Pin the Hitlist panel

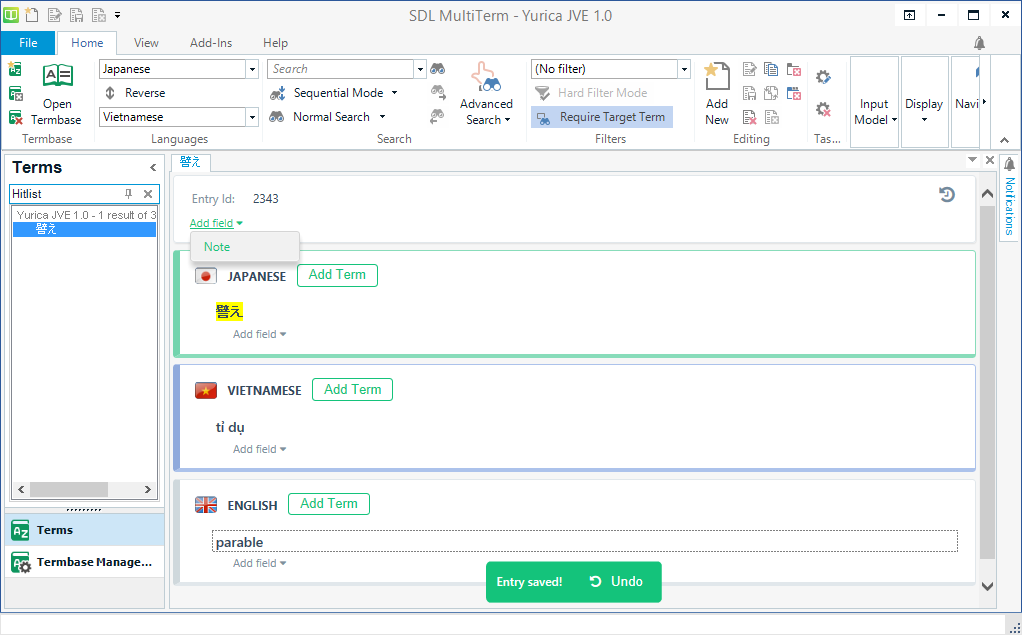pos(128,194)
